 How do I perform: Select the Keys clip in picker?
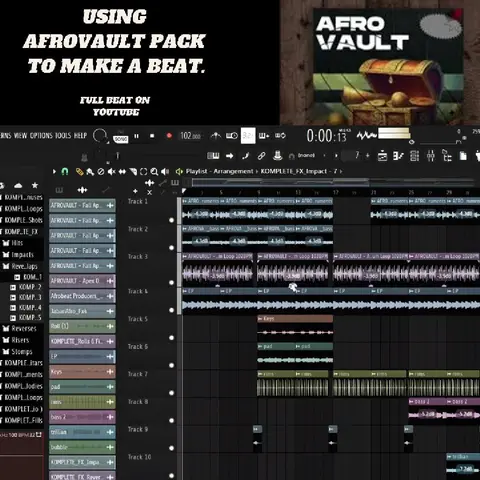point(82,371)
